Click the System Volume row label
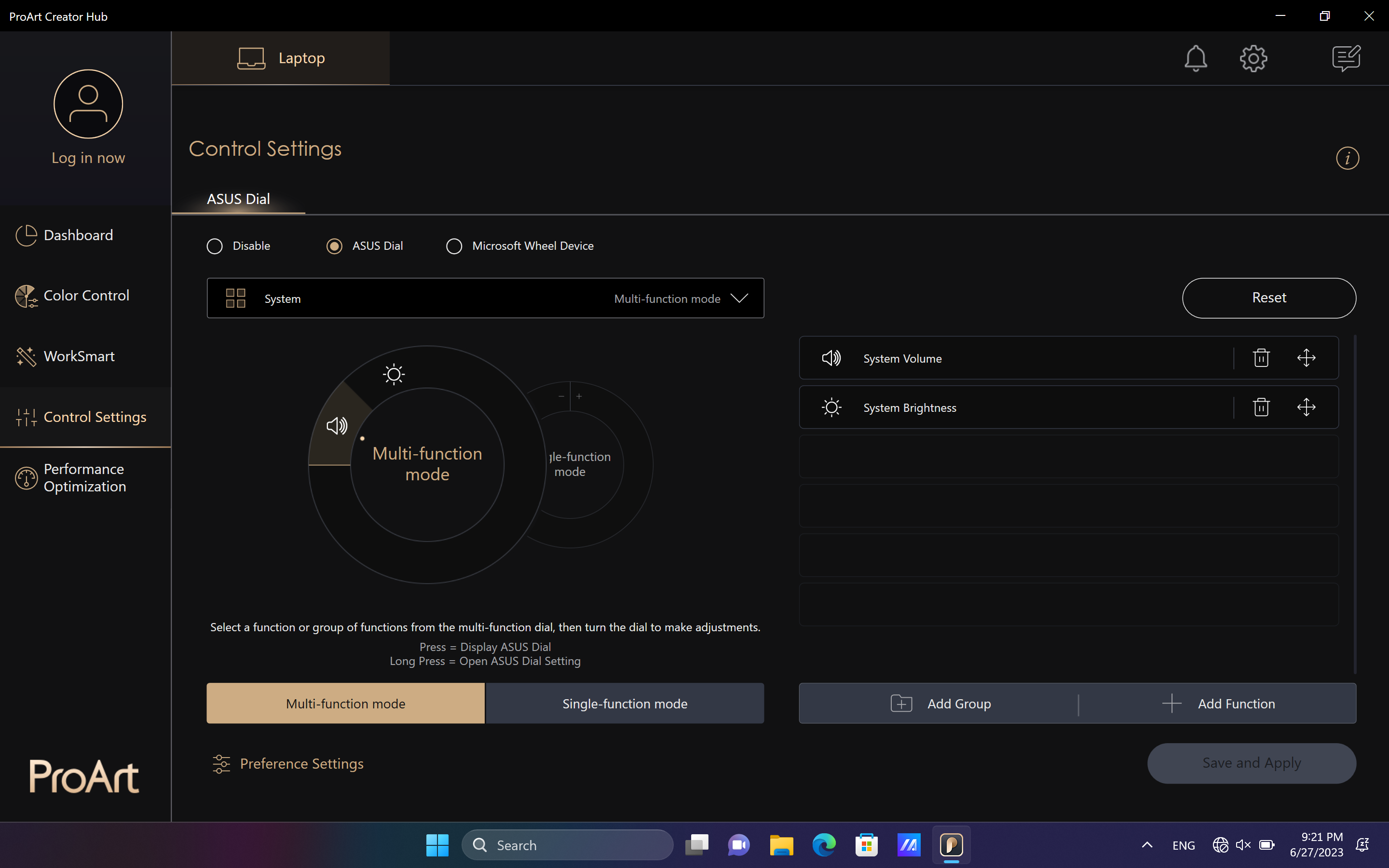The height and width of the screenshot is (868, 1389). tap(902, 358)
